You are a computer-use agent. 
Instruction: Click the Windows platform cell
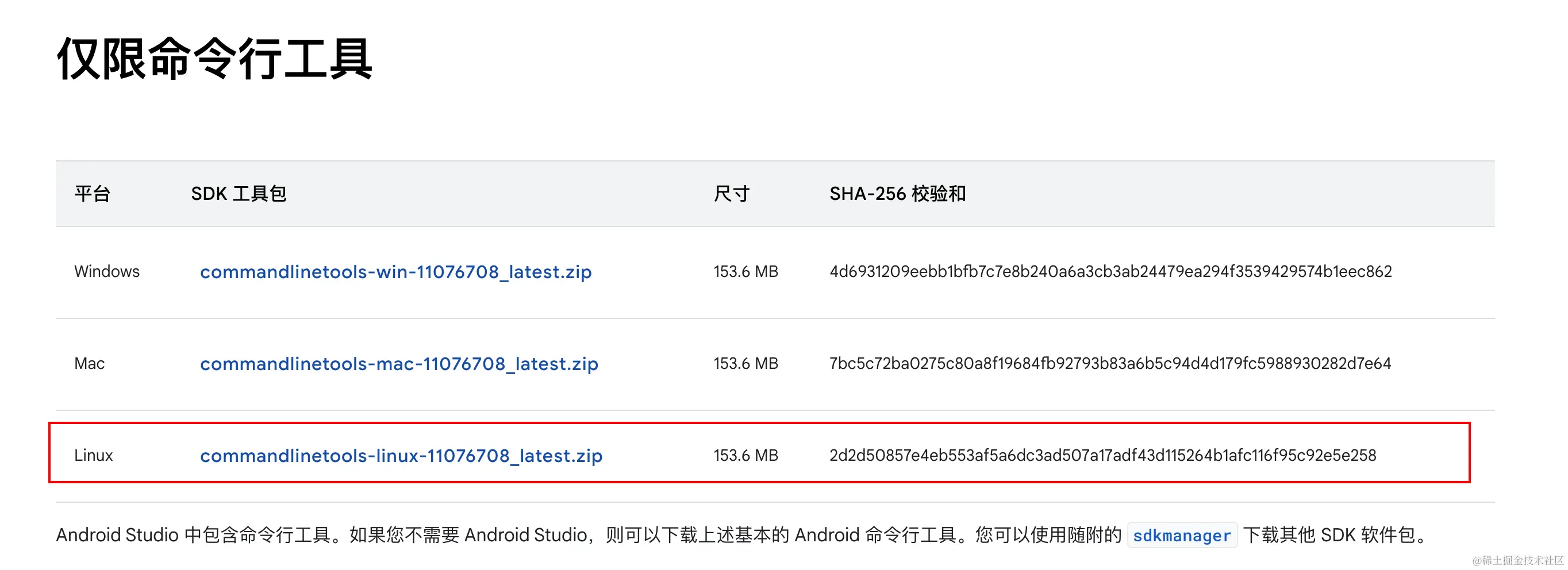coord(107,271)
